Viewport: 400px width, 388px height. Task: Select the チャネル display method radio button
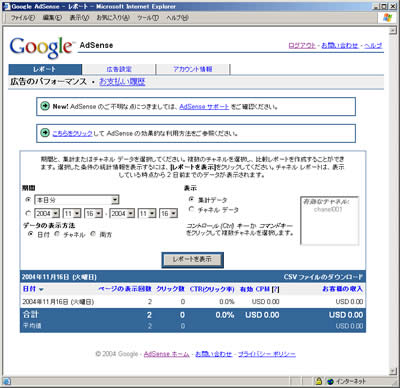tap(57, 234)
